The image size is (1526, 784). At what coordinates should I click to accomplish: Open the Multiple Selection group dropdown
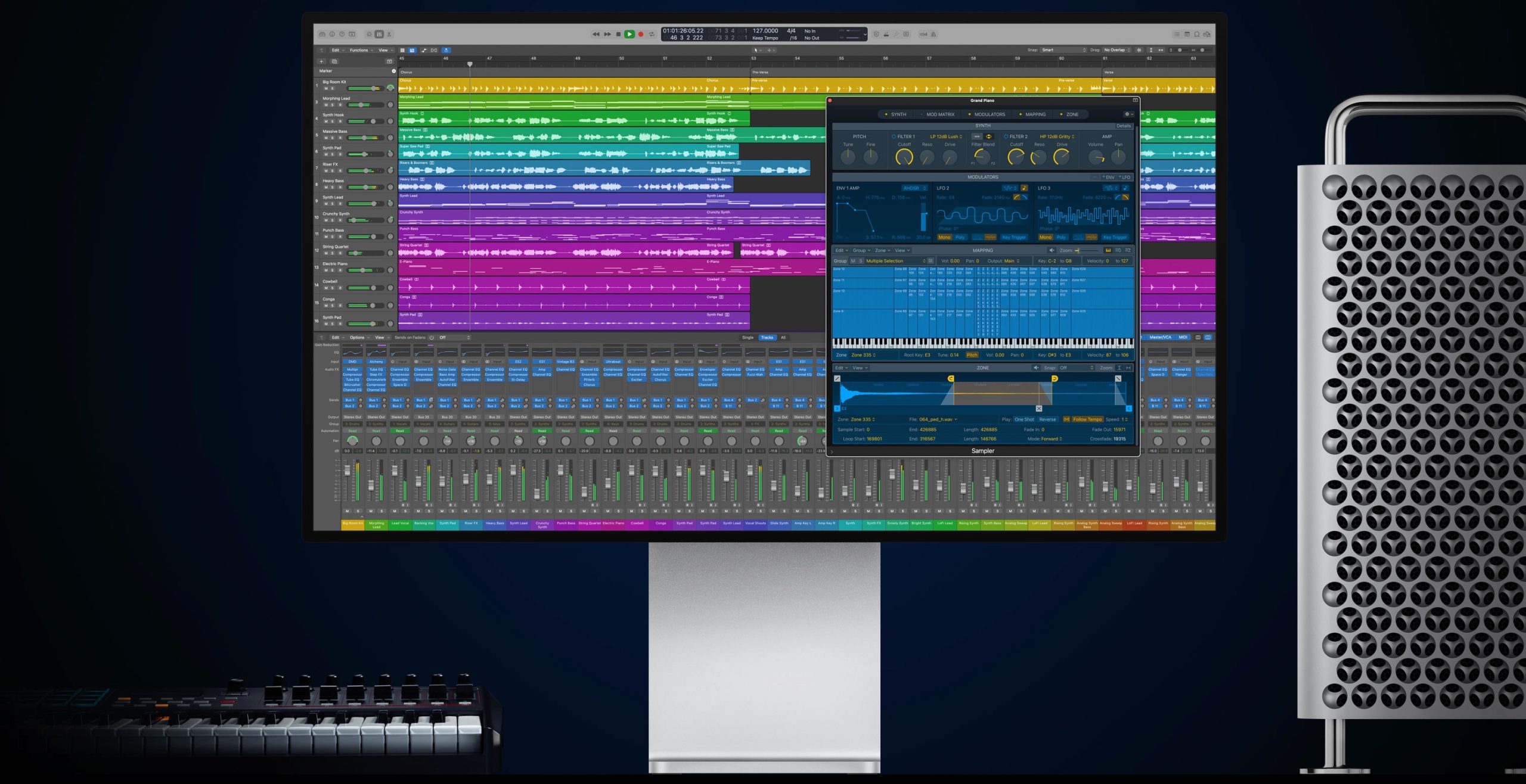click(896, 261)
